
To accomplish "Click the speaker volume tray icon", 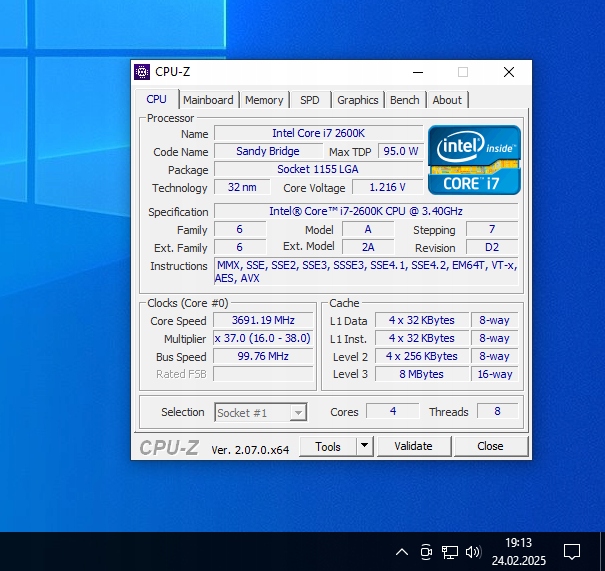I will [473, 551].
